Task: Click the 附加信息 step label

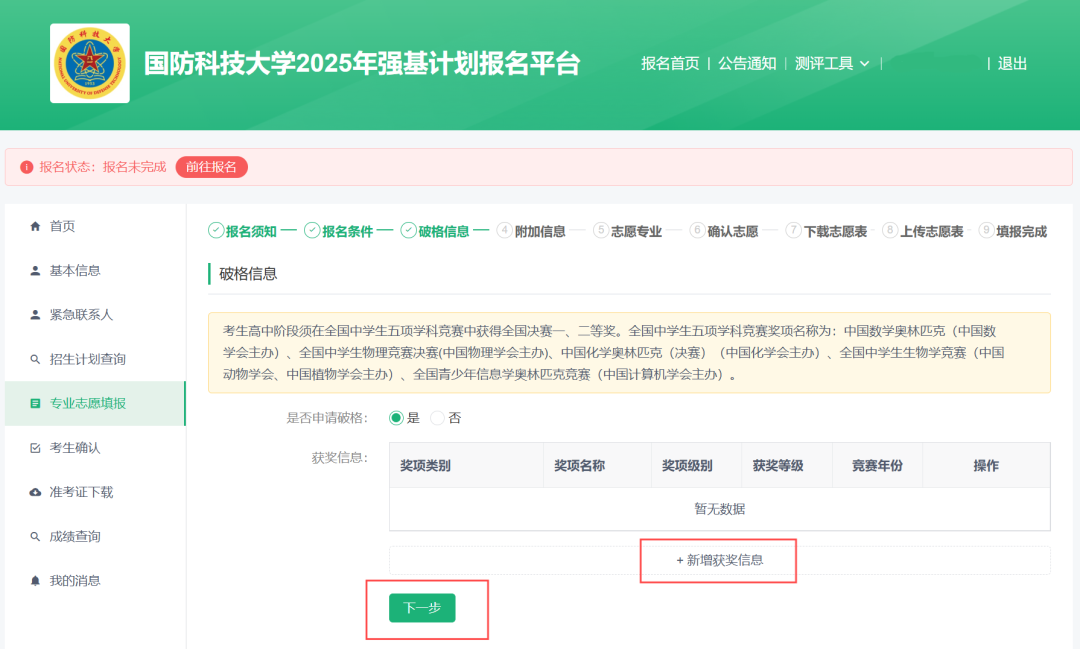Action: pos(540,231)
